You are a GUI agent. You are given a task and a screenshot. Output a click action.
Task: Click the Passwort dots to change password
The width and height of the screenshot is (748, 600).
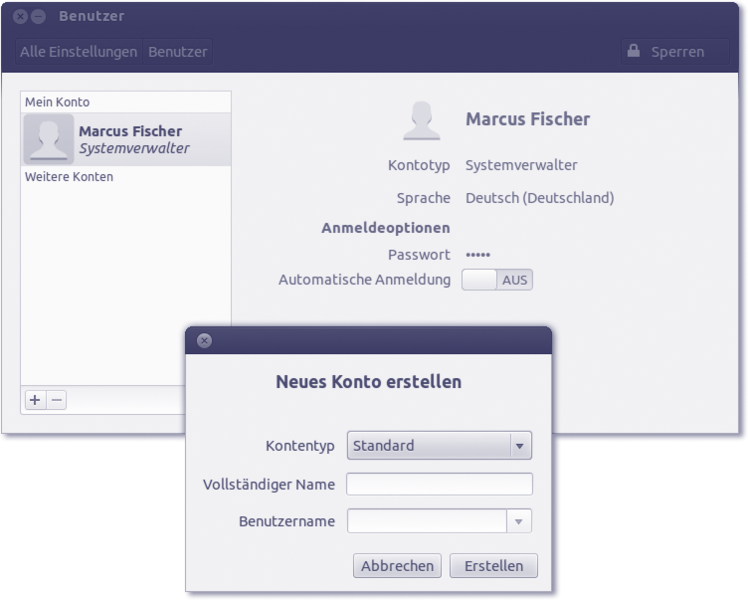pos(478,255)
